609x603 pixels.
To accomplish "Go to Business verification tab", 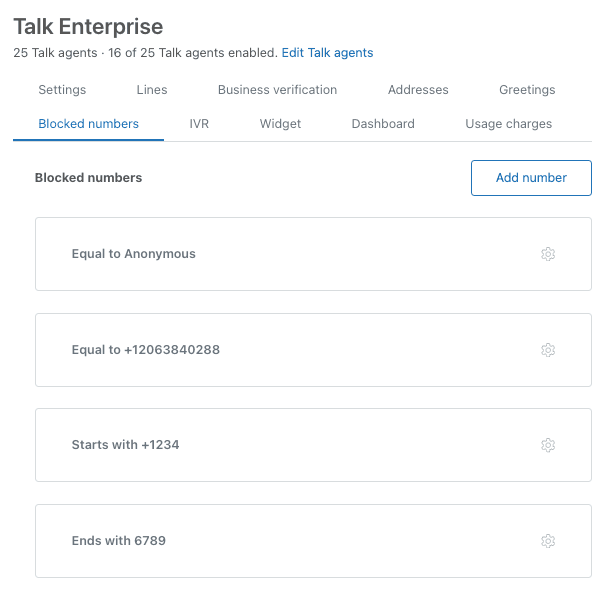I will (x=277, y=90).
